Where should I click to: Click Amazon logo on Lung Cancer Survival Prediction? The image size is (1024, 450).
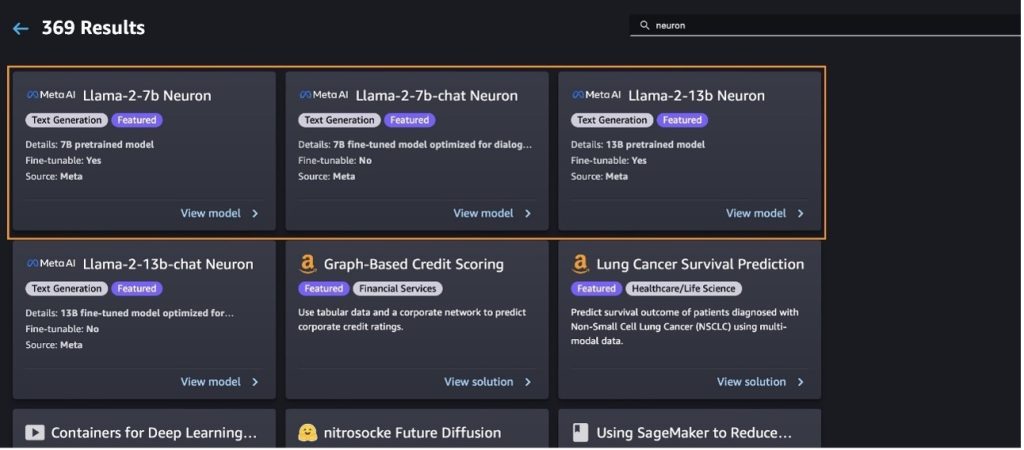[580, 264]
